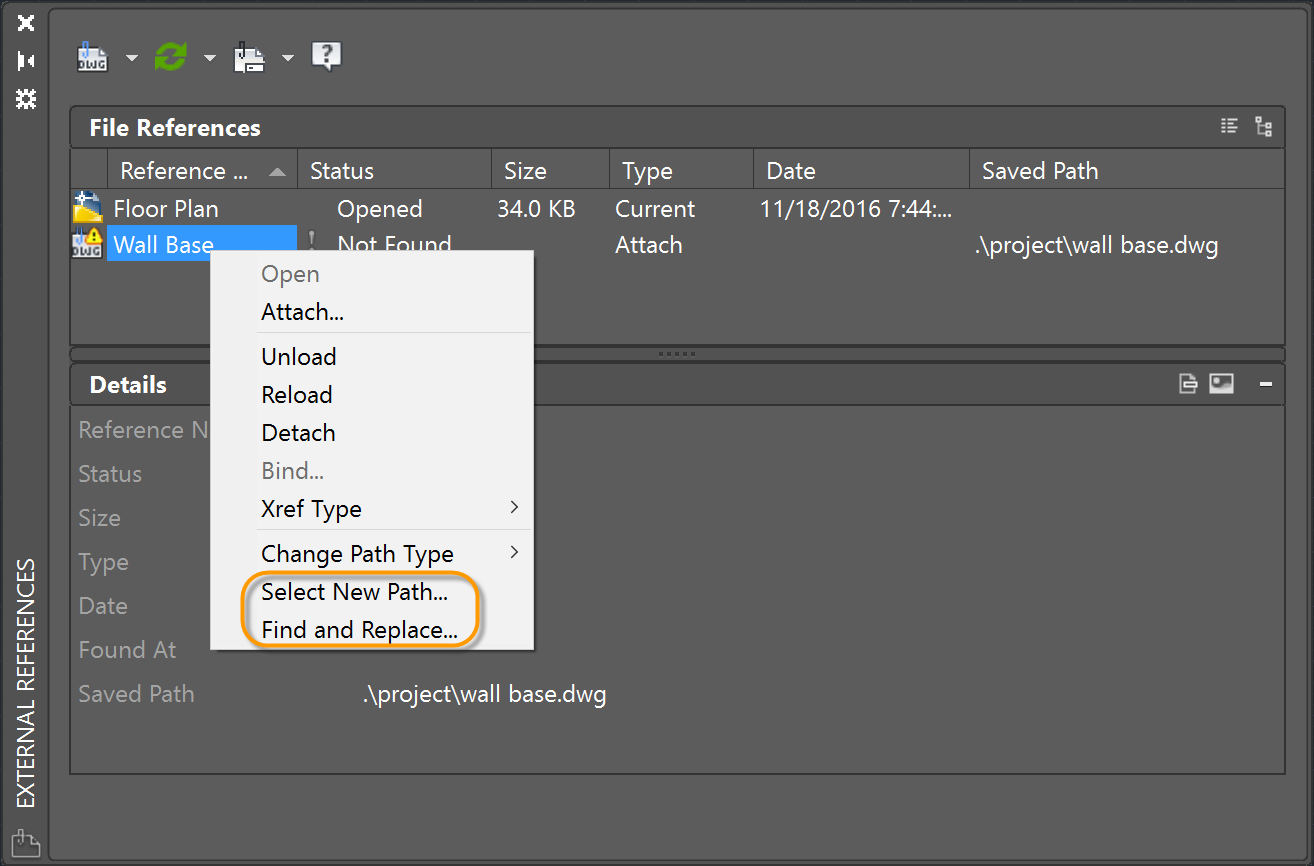Switch File References to List View
The width and height of the screenshot is (1314, 866).
point(1229,126)
